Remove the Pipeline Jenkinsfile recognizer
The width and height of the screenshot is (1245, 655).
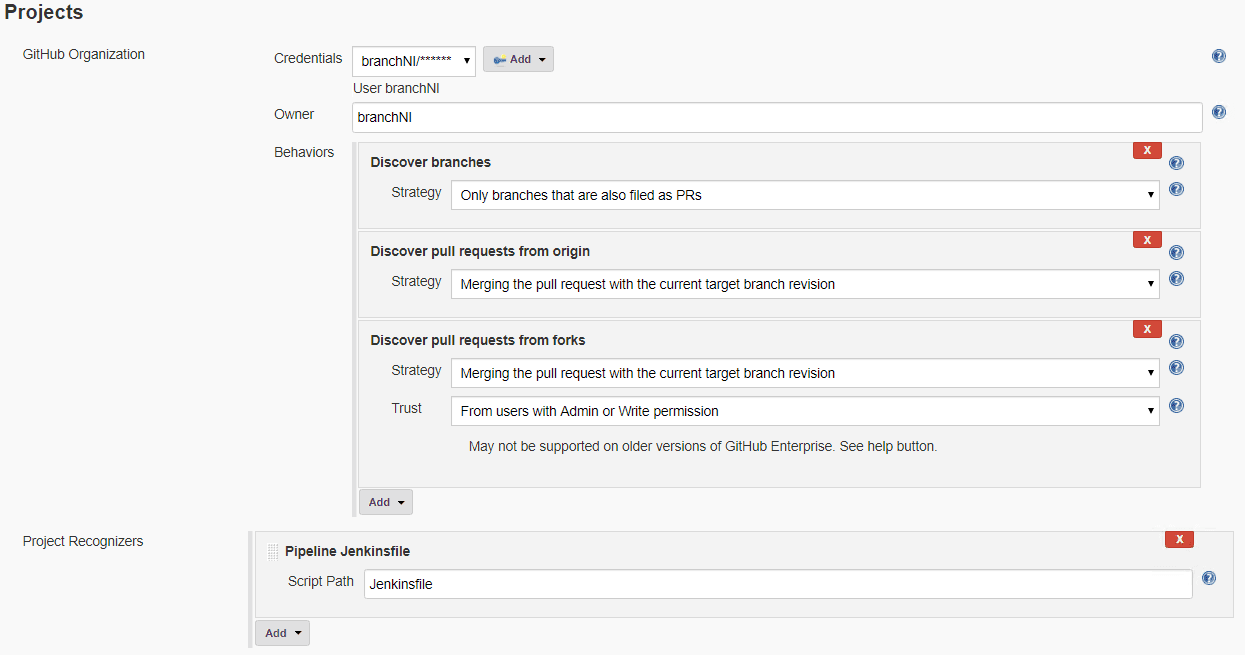[x=1178, y=539]
